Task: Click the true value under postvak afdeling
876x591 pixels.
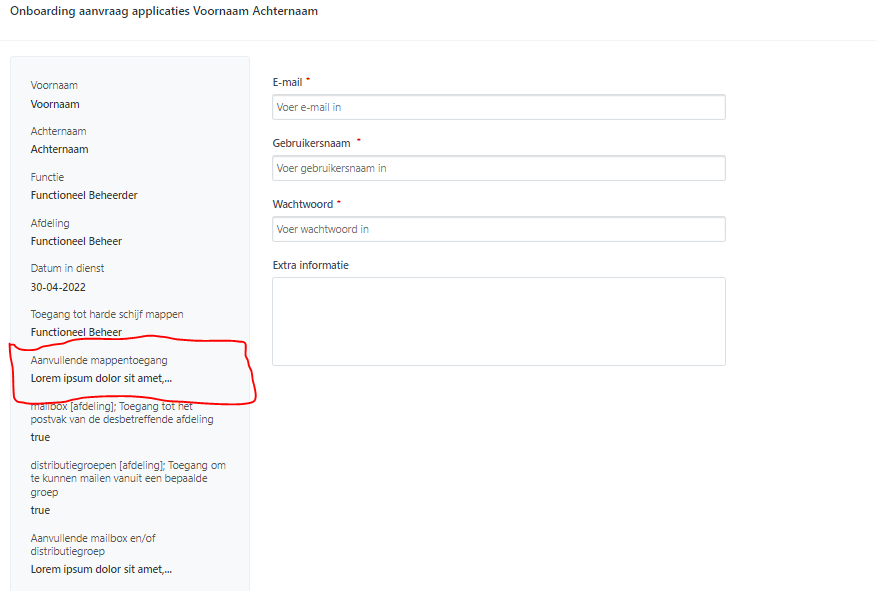Action: point(40,437)
